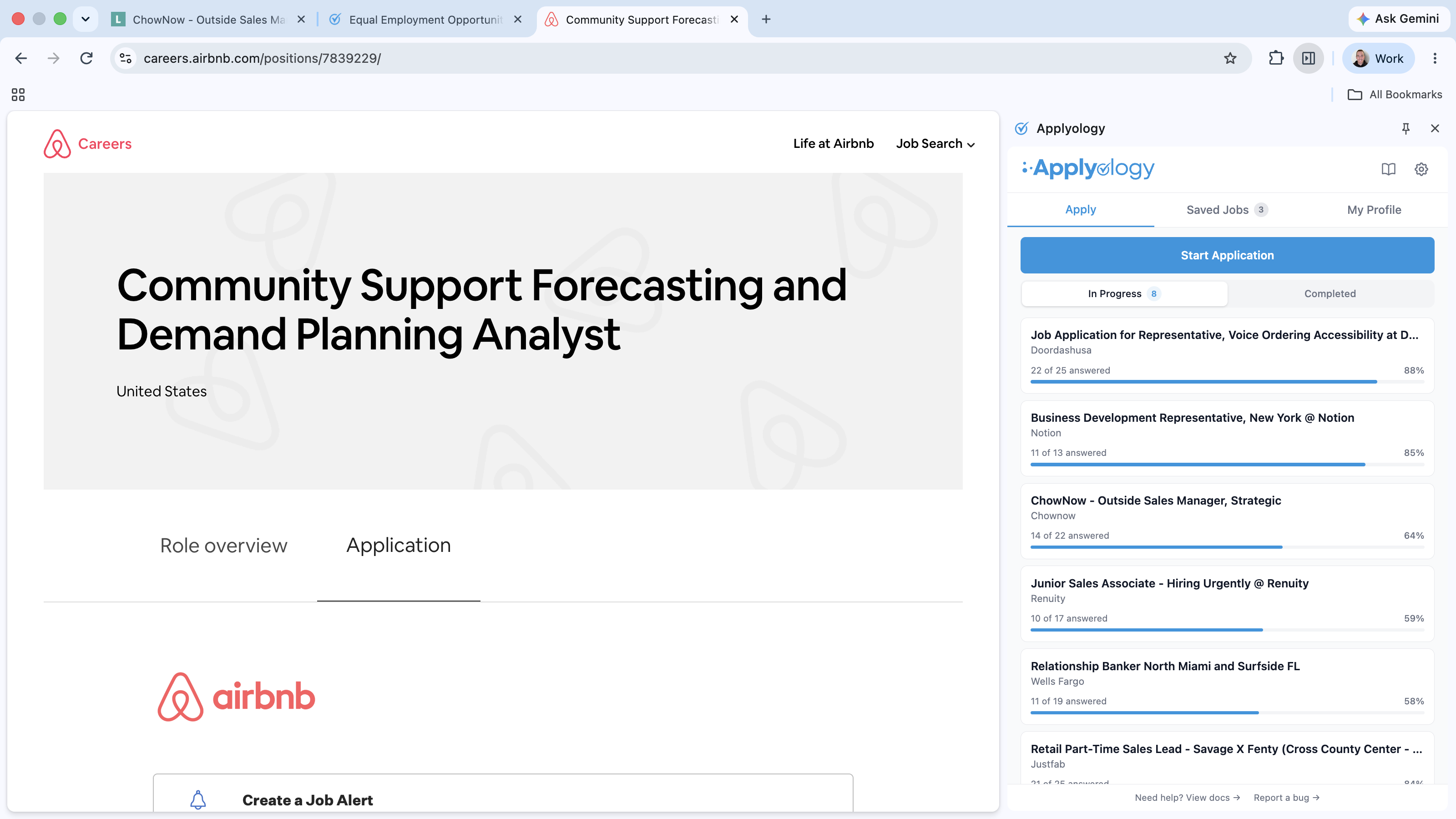Open Need help? View docs link

point(1187,798)
